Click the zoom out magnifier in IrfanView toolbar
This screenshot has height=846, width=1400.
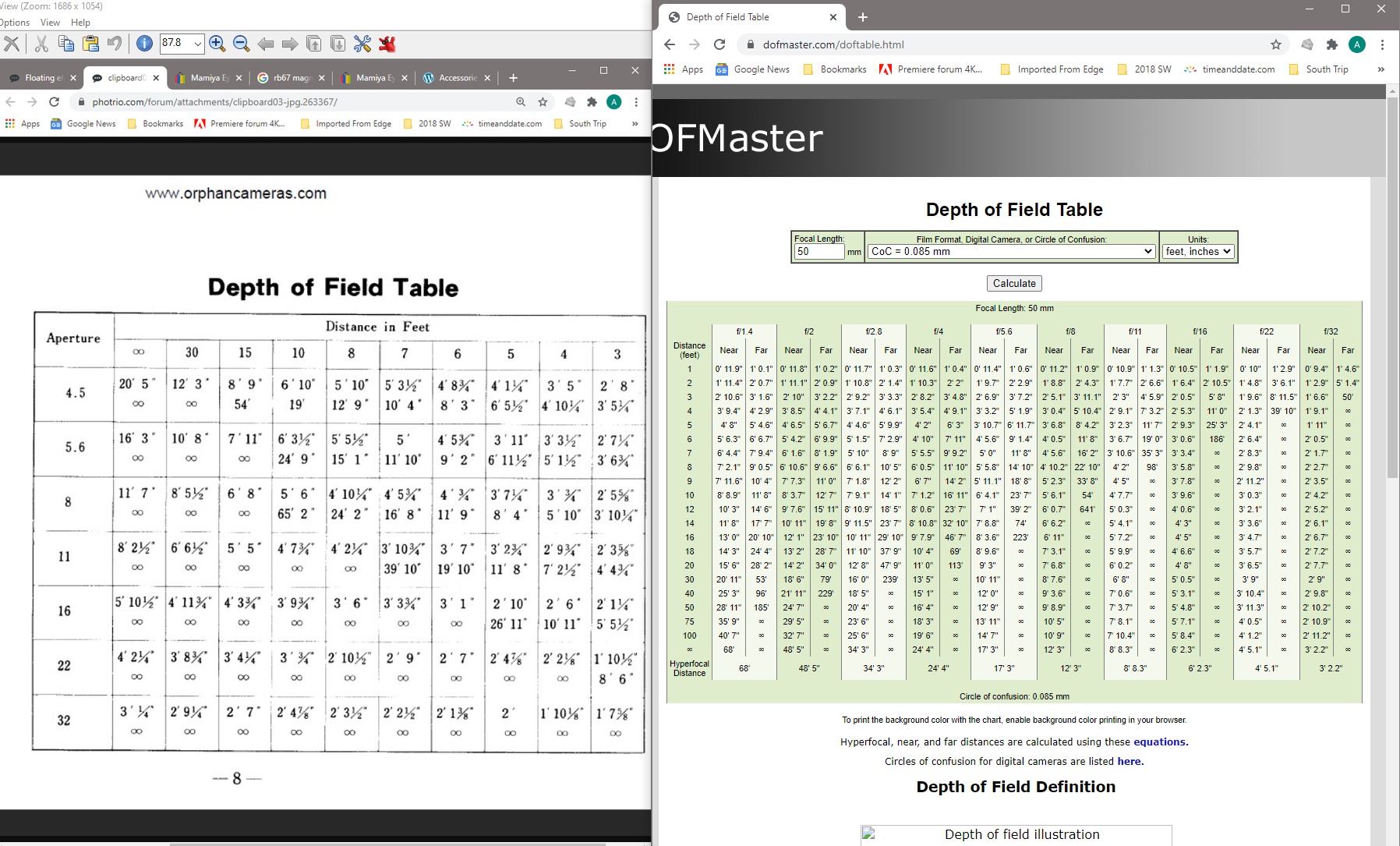point(241,44)
